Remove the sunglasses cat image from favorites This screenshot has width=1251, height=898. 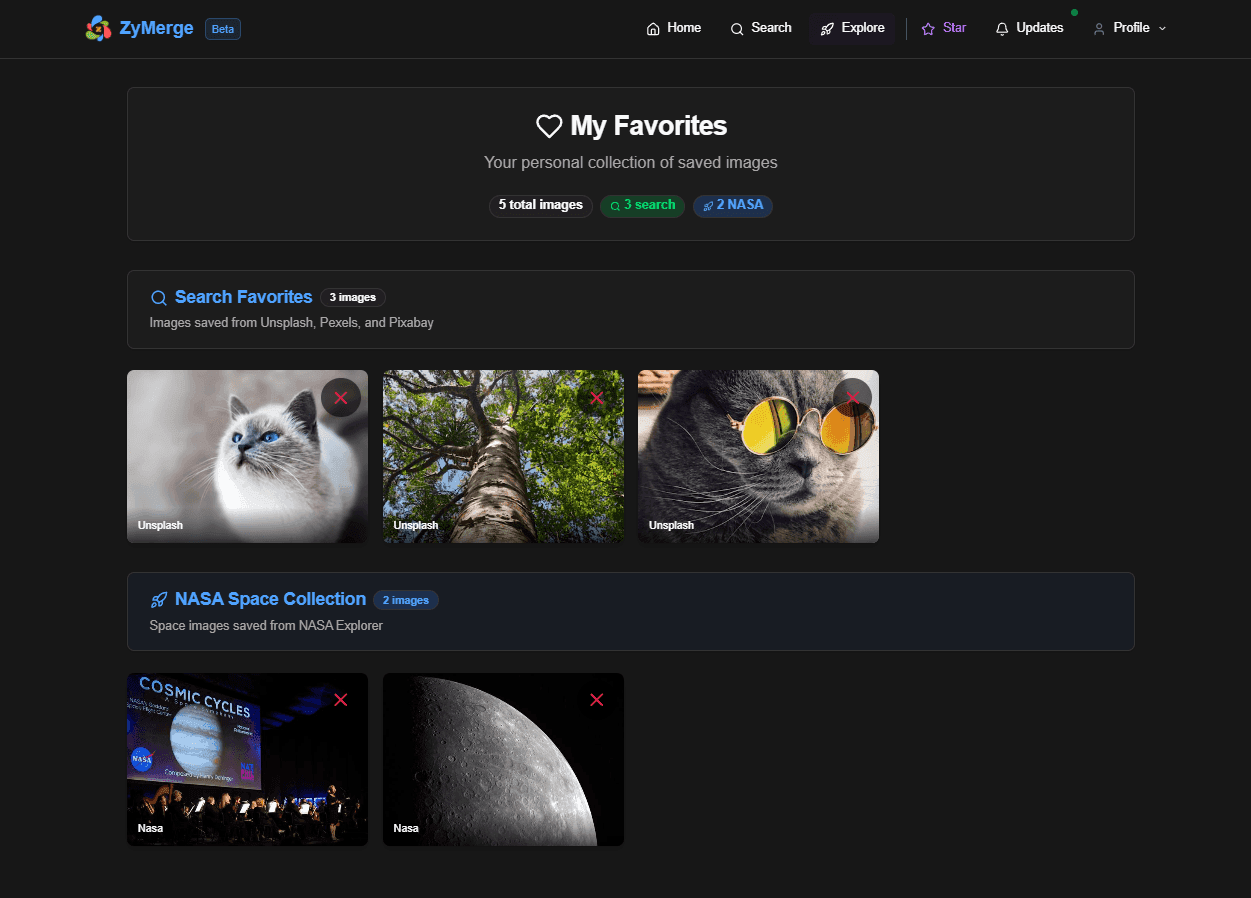(x=852, y=398)
